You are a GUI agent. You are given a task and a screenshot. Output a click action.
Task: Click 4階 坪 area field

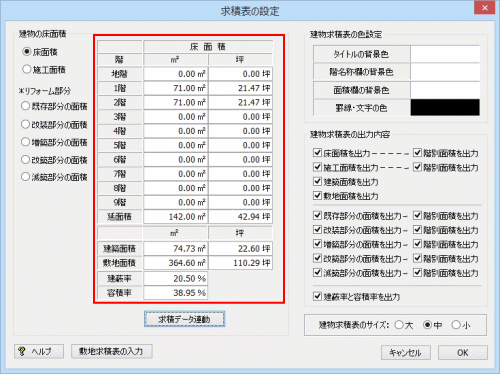click(240, 131)
